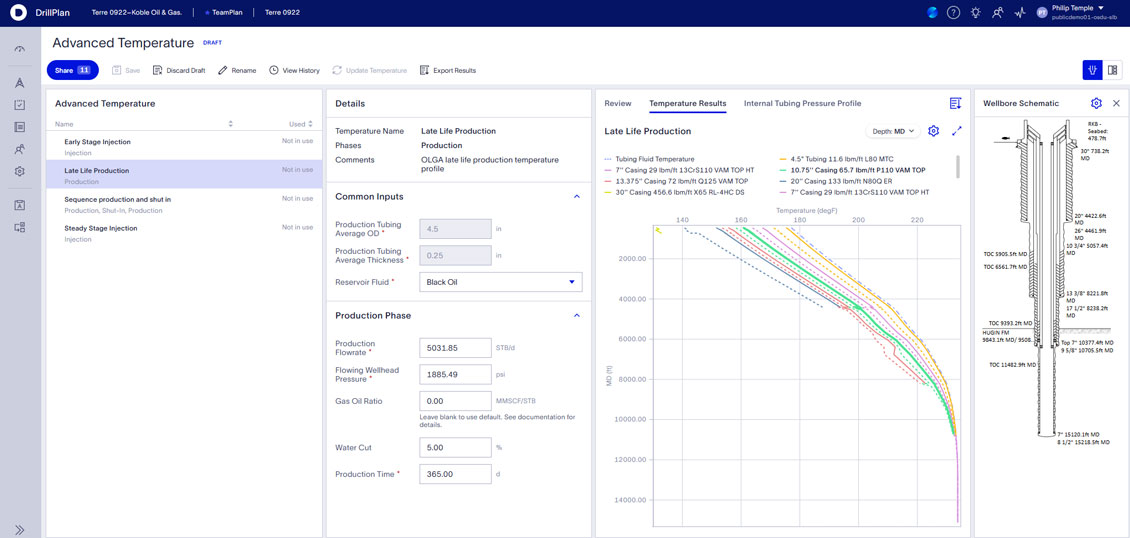Open the text box 'A' sidebar icon
This screenshot has width=1130, height=538.
[x=19, y=205]
